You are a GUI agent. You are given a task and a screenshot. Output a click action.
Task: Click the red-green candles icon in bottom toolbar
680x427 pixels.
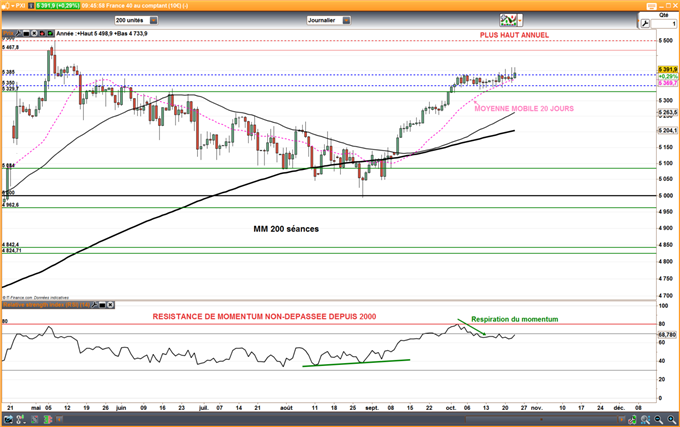[47, 419]
